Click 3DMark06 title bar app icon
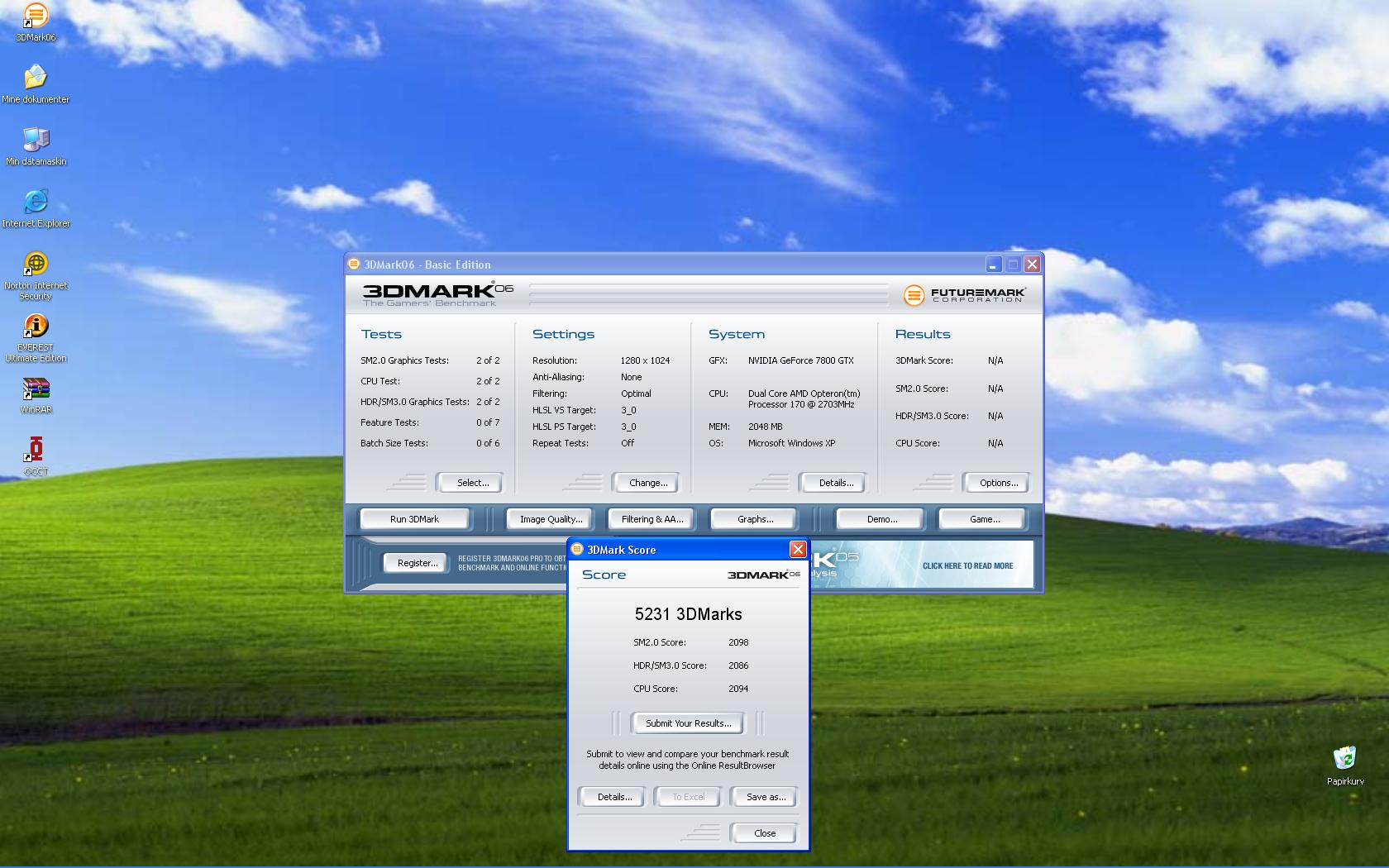The height and width of the screenshot is (868, 1389). click(x=354, y=265)
